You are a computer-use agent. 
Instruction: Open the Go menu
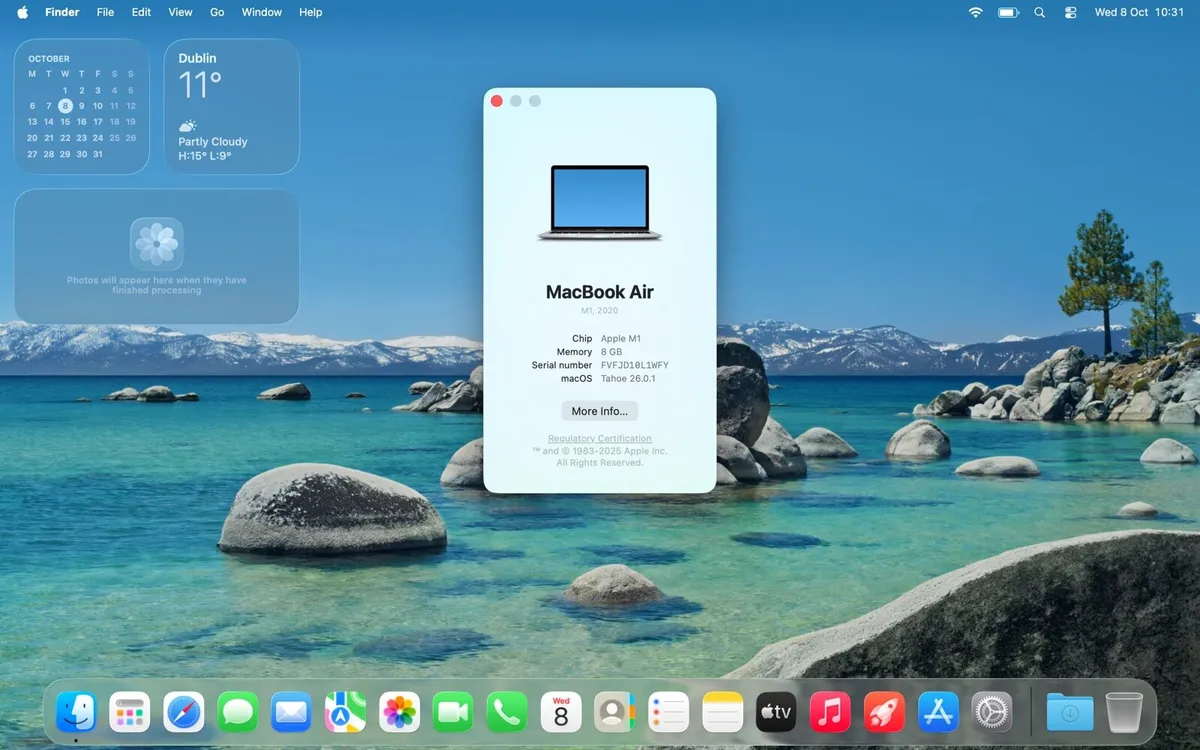click(x=217, y=13)
